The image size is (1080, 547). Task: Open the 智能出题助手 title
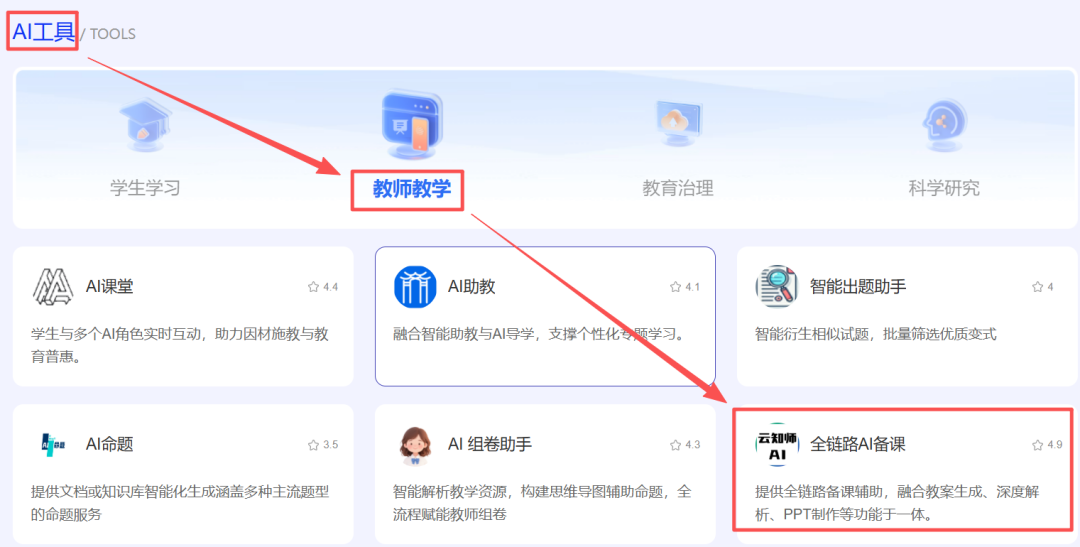pyautogui.click(x=858, y=287)
